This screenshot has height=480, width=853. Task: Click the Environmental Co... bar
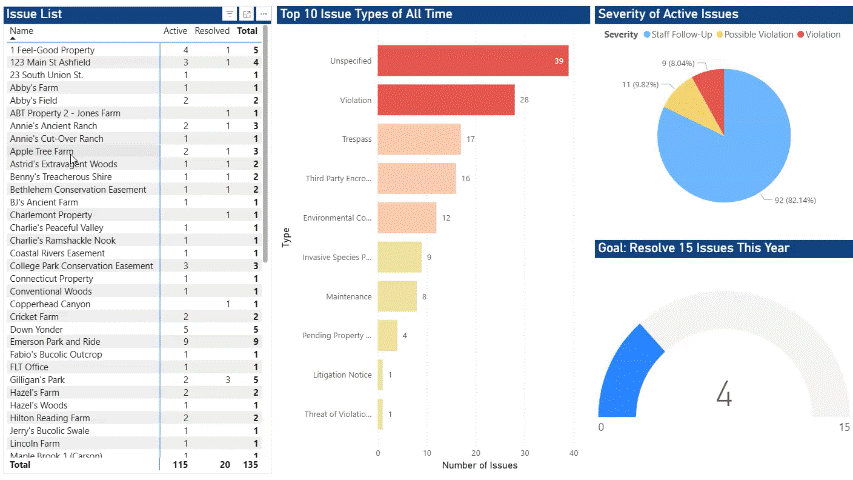pos(407,218)
